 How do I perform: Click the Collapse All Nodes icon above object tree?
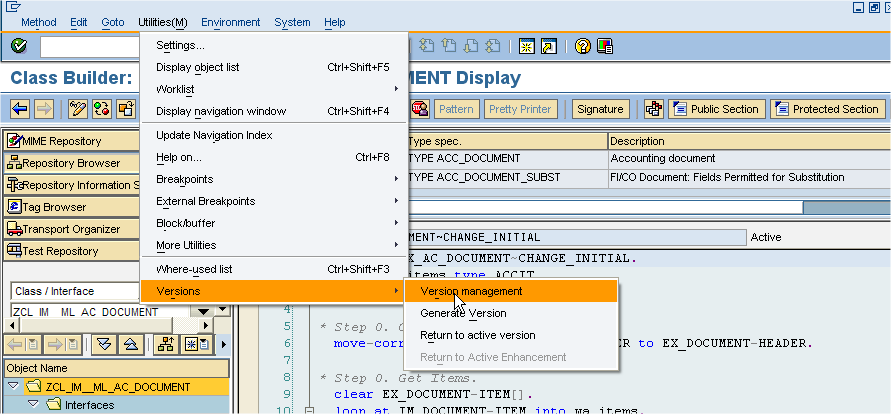click(130, 344)
